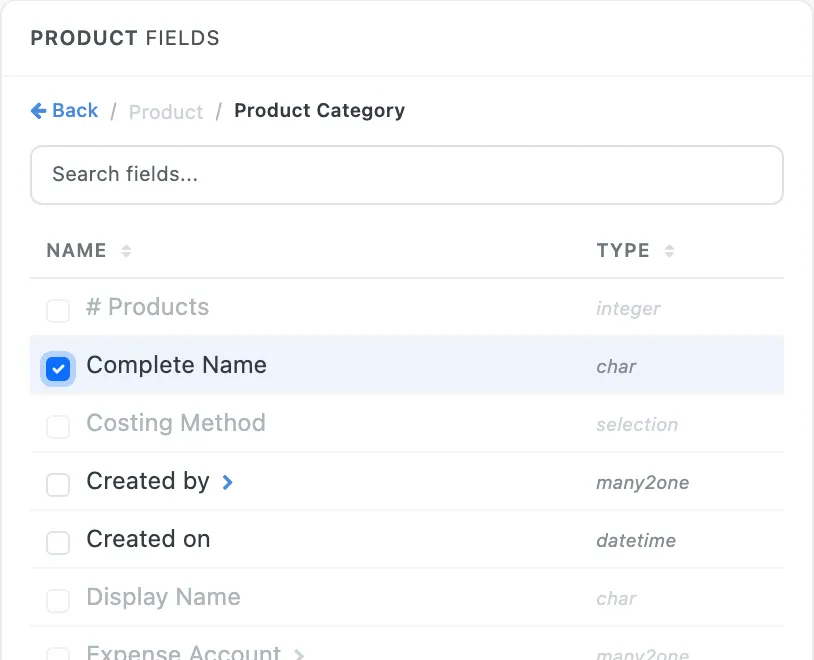Select the Display Name field name
The height and width of the screenshot is (660, 814).
[x=164, y=597]
